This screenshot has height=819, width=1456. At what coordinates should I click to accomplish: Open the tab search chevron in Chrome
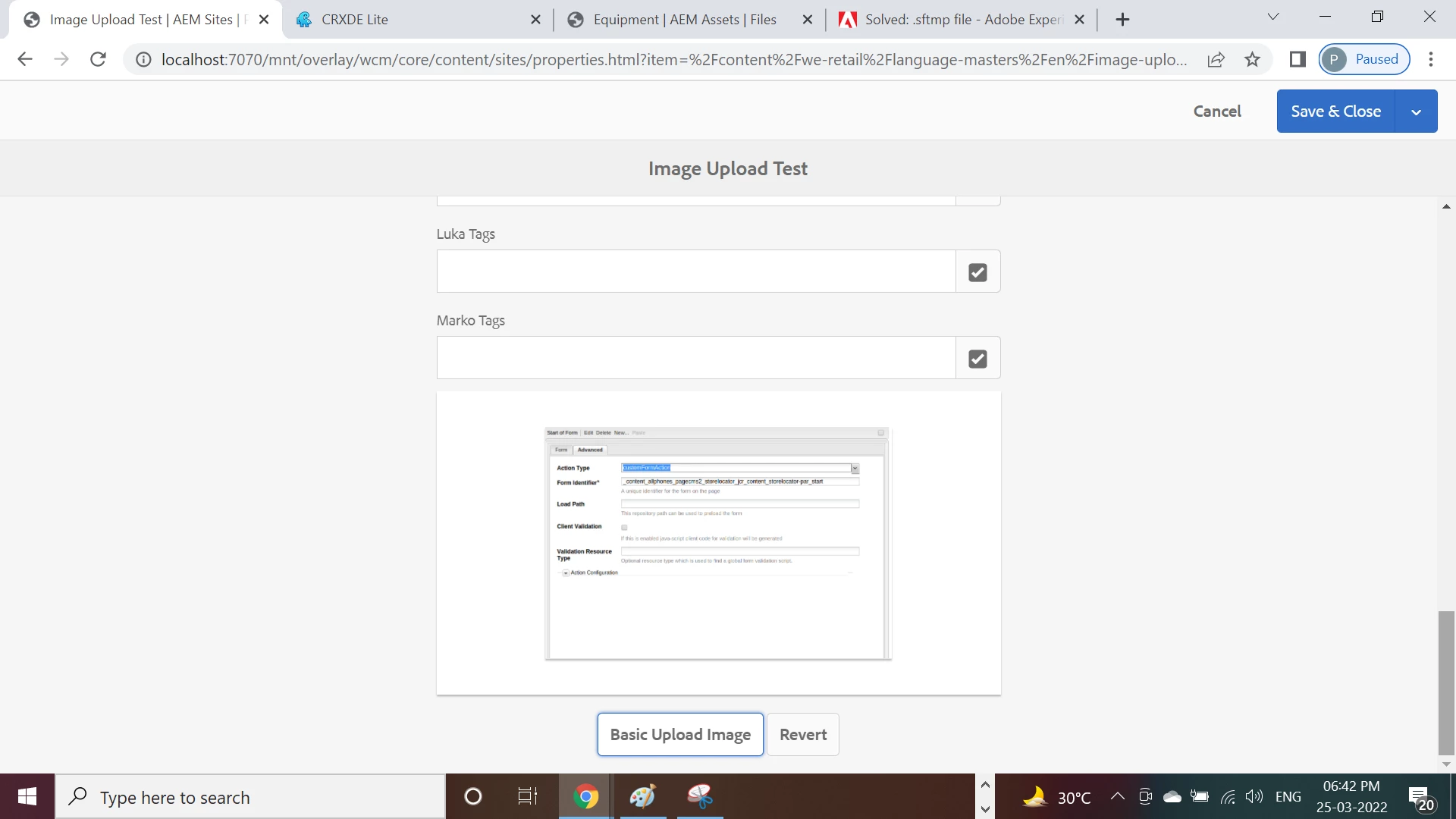1273,17
